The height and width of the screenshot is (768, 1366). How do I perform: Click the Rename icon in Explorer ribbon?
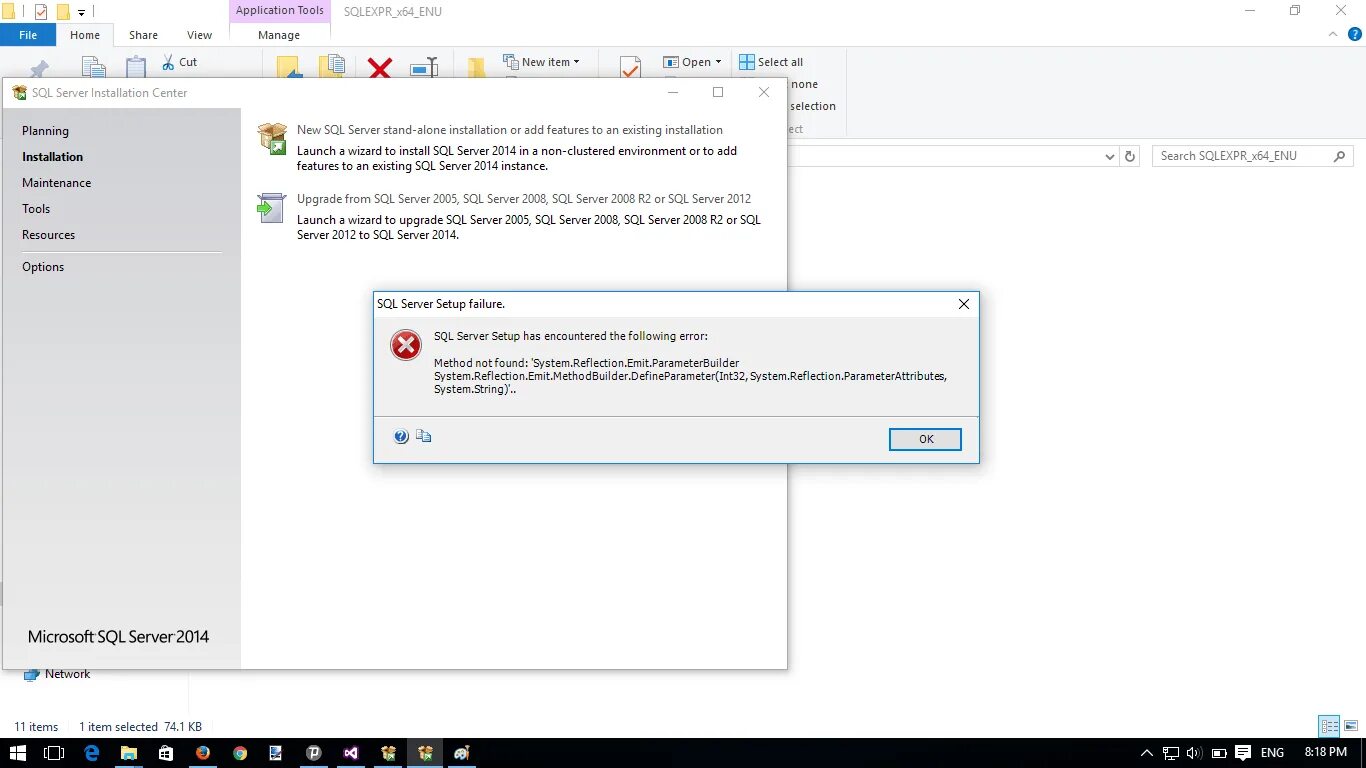click(x=424, y=68)
